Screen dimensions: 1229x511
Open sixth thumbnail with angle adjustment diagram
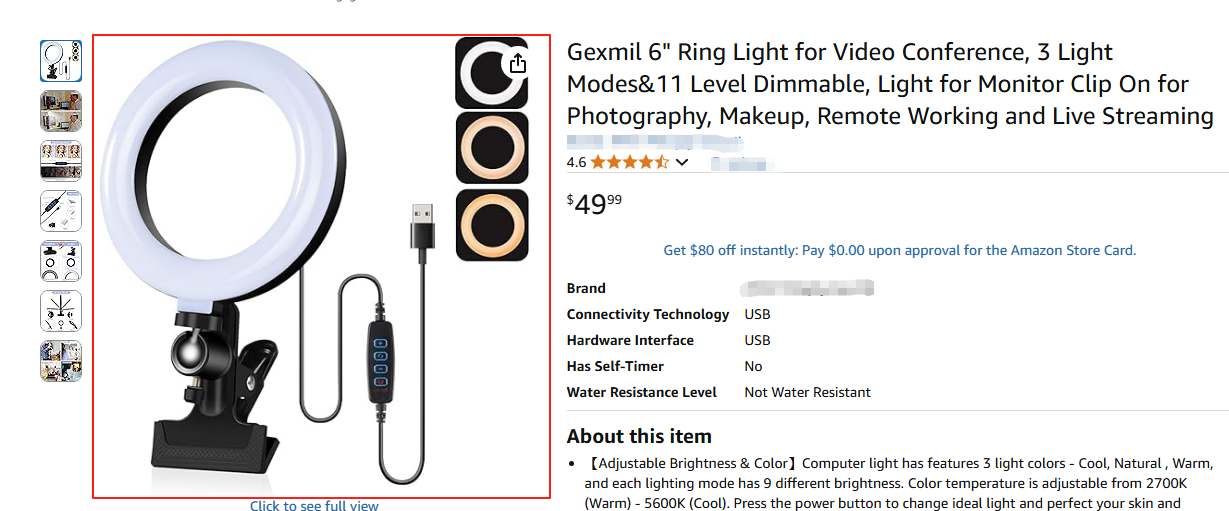tap(61, 311)
